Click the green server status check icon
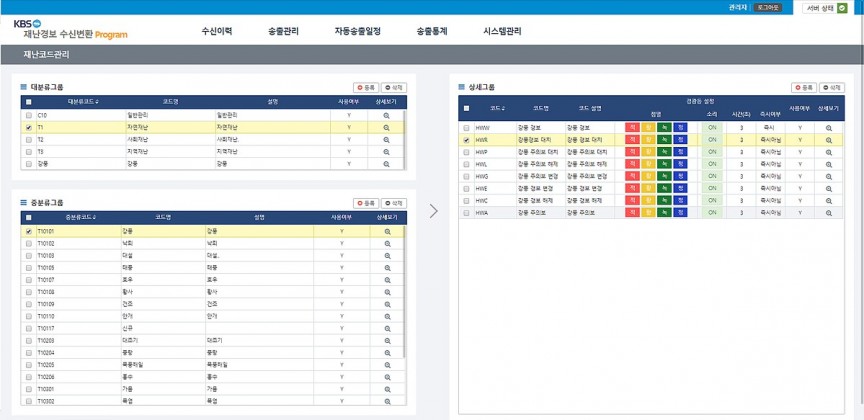 tap(842, 8)
